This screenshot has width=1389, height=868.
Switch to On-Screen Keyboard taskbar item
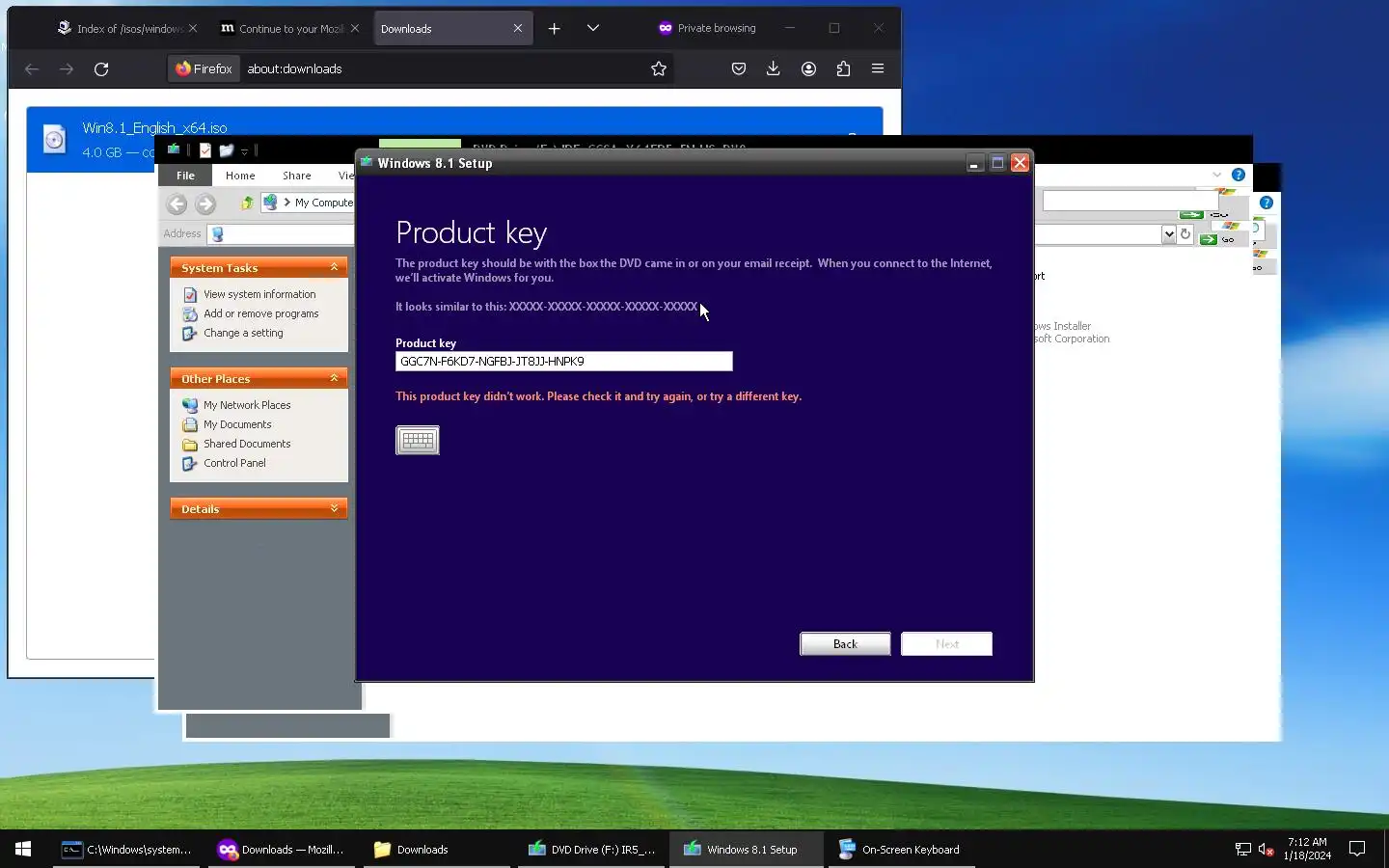[901, 850]
